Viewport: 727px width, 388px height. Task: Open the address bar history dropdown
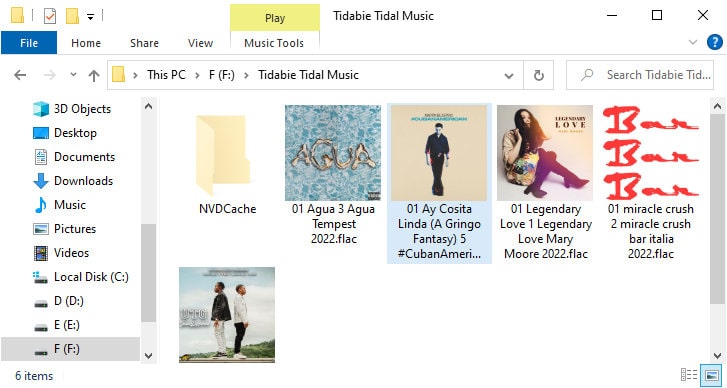(x=509, y=76)
